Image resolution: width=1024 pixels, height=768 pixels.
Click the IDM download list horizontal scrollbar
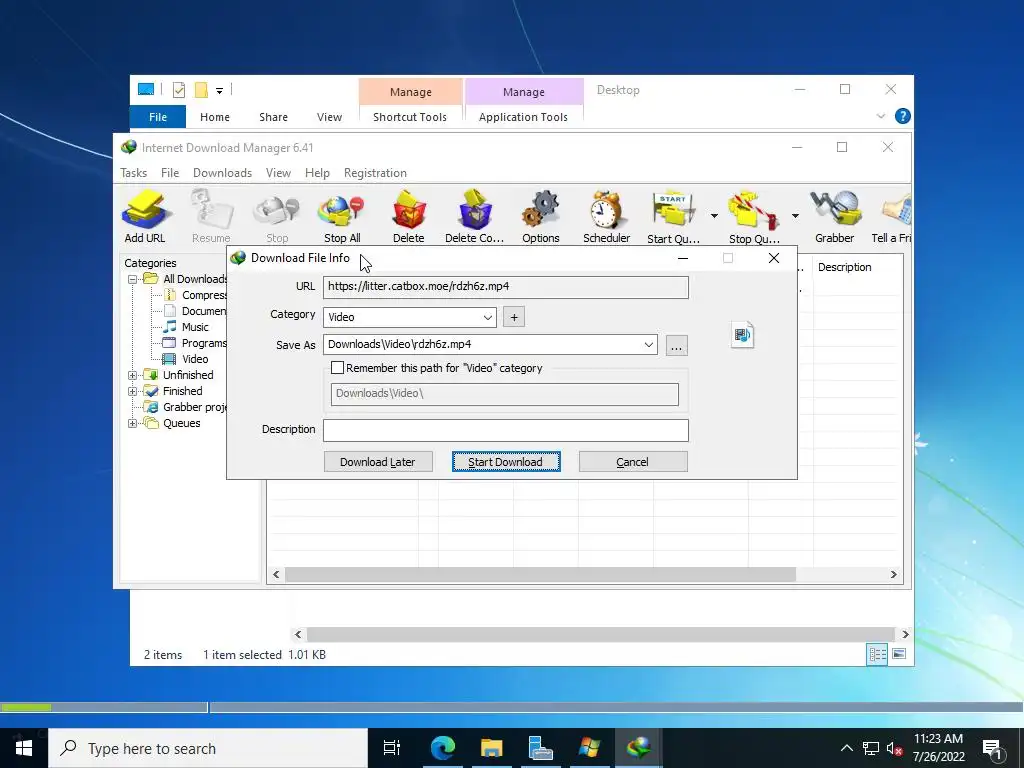pyautogui.click(x=540, y=574)
